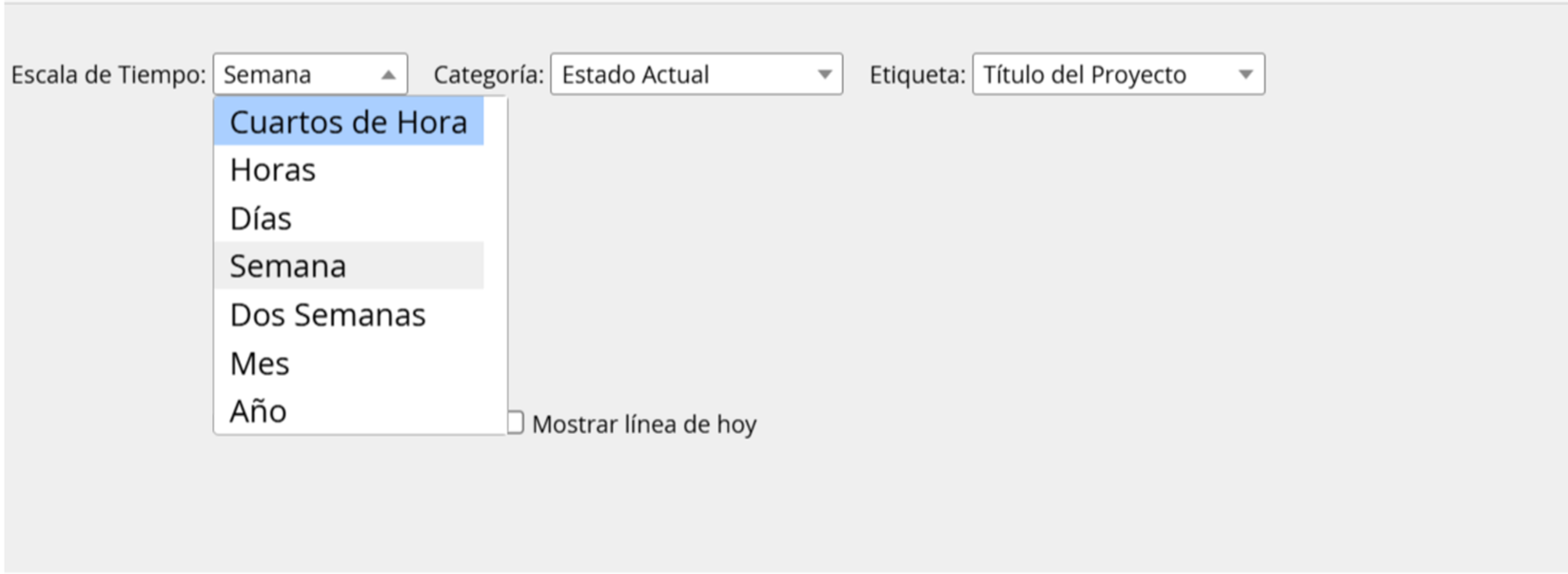This screenshot has height=574, width=1568.
Task: Open Categoría dropdown using its arrow
Action: point(825,74)
